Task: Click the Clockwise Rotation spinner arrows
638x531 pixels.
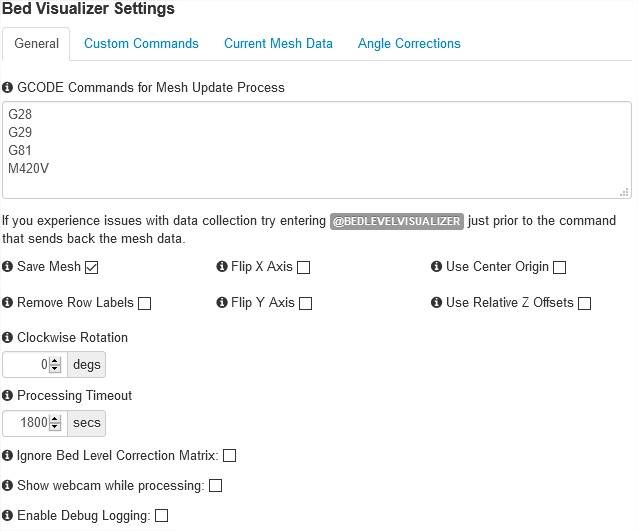Action: [x=56, y=365]
